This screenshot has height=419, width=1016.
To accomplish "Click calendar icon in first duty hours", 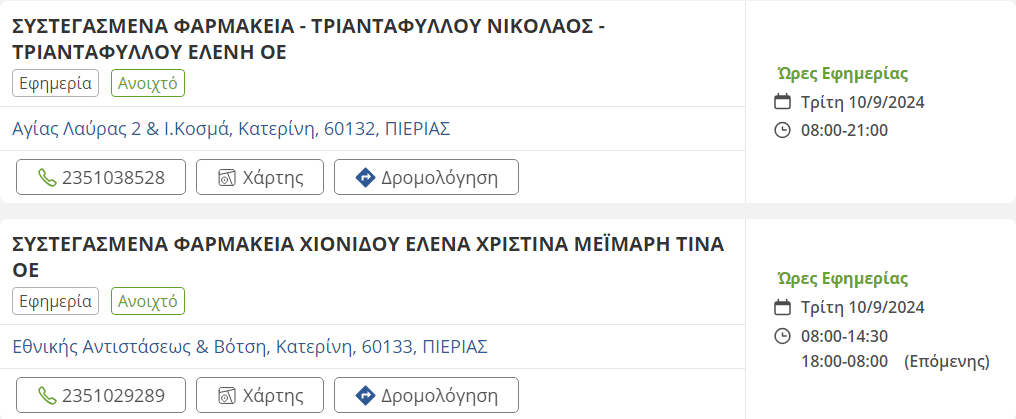I will coord(783,101).
